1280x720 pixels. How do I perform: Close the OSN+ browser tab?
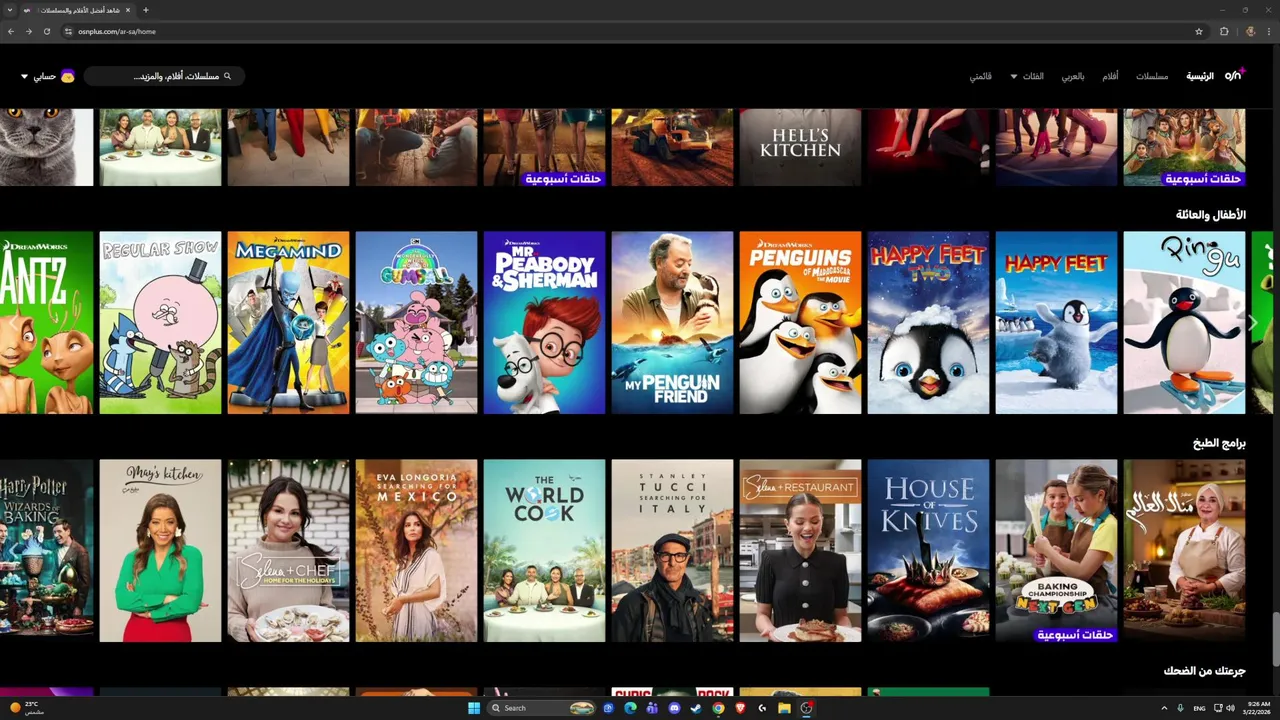pyautogui.click(x=128, y=10)
